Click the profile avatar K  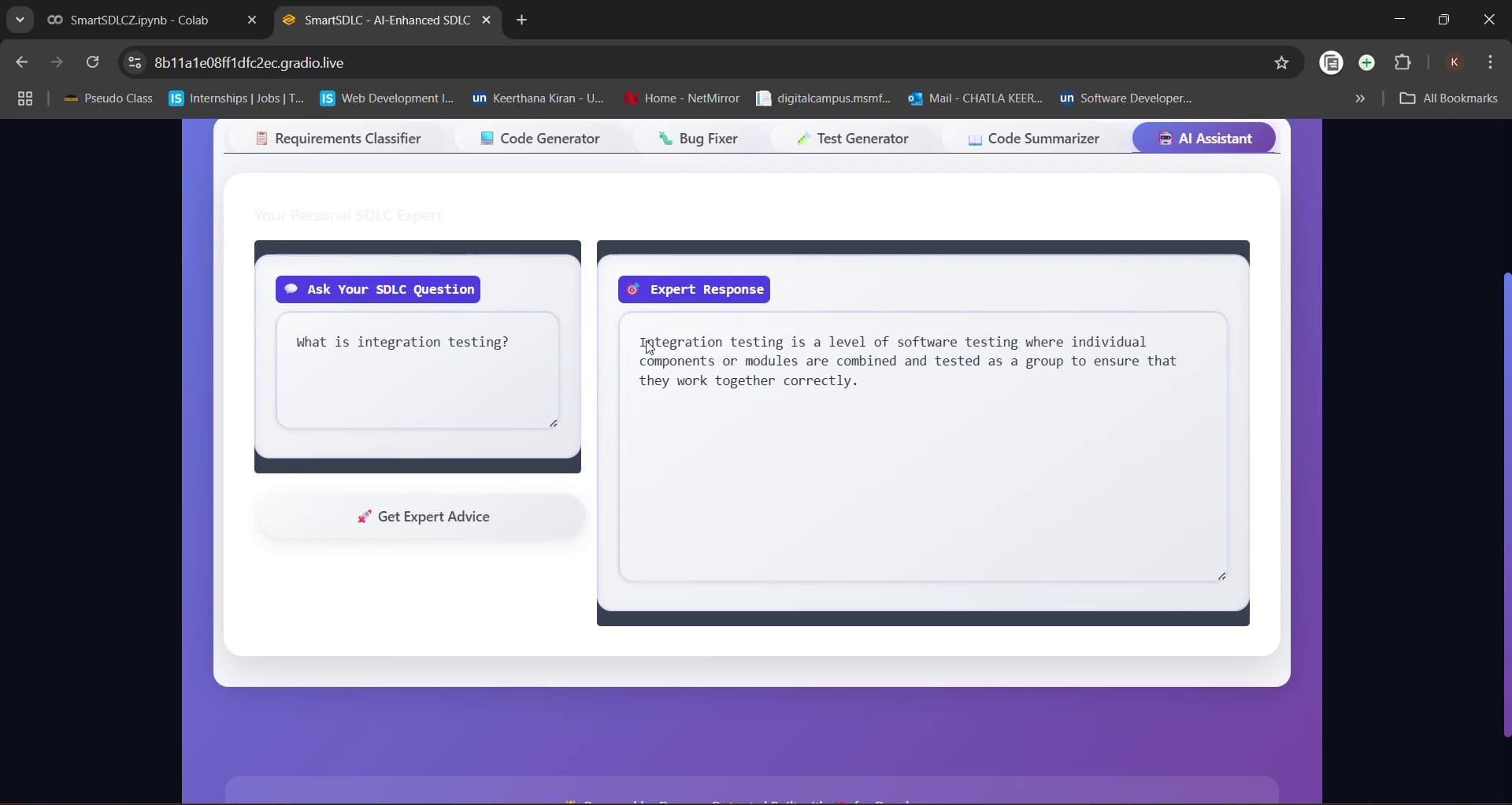click(x=1455, y=62)
